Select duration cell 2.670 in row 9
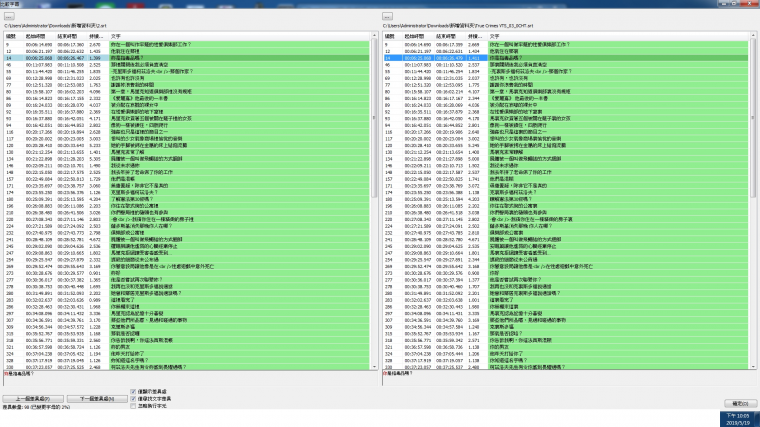Screen dimensions: 760x427 point(95,45)
